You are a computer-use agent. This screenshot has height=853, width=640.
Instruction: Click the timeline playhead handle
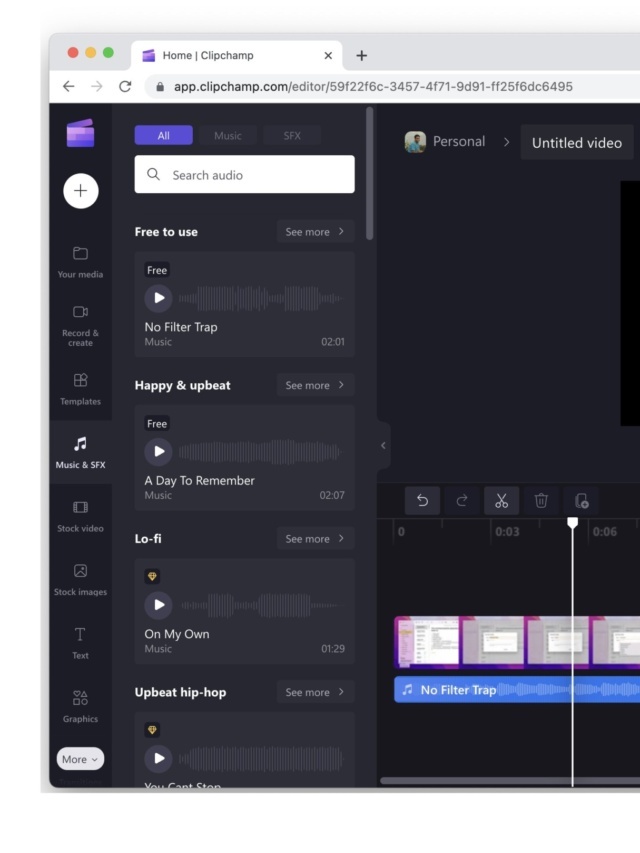[x=573, y=523]
